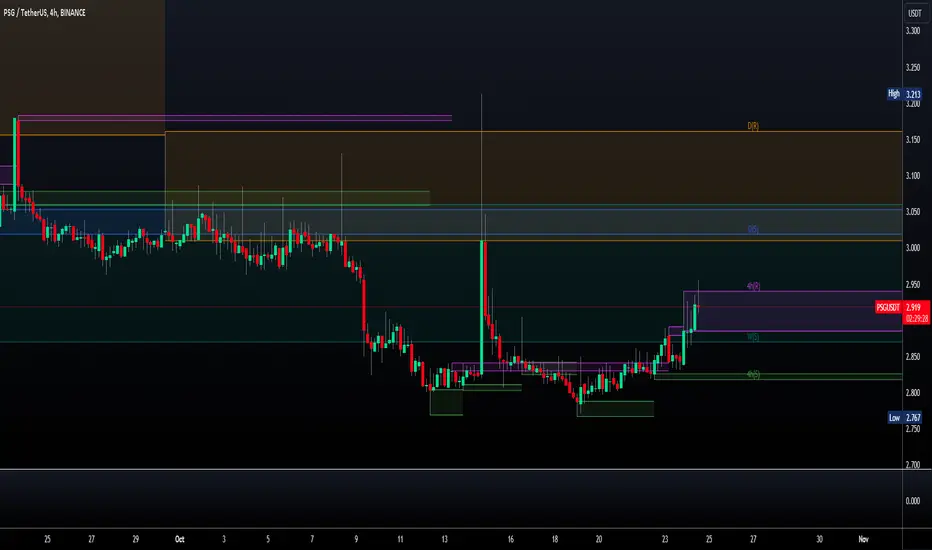Click the 5 date on time axis
The height and width of the screenshot is (550, 932).
pos(267,539)
